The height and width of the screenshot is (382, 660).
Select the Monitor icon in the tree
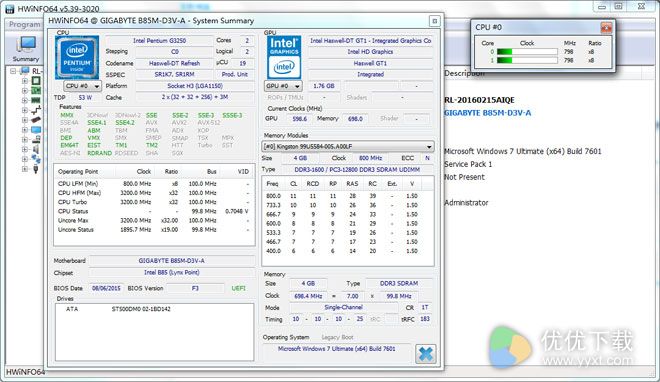[36, 130]
